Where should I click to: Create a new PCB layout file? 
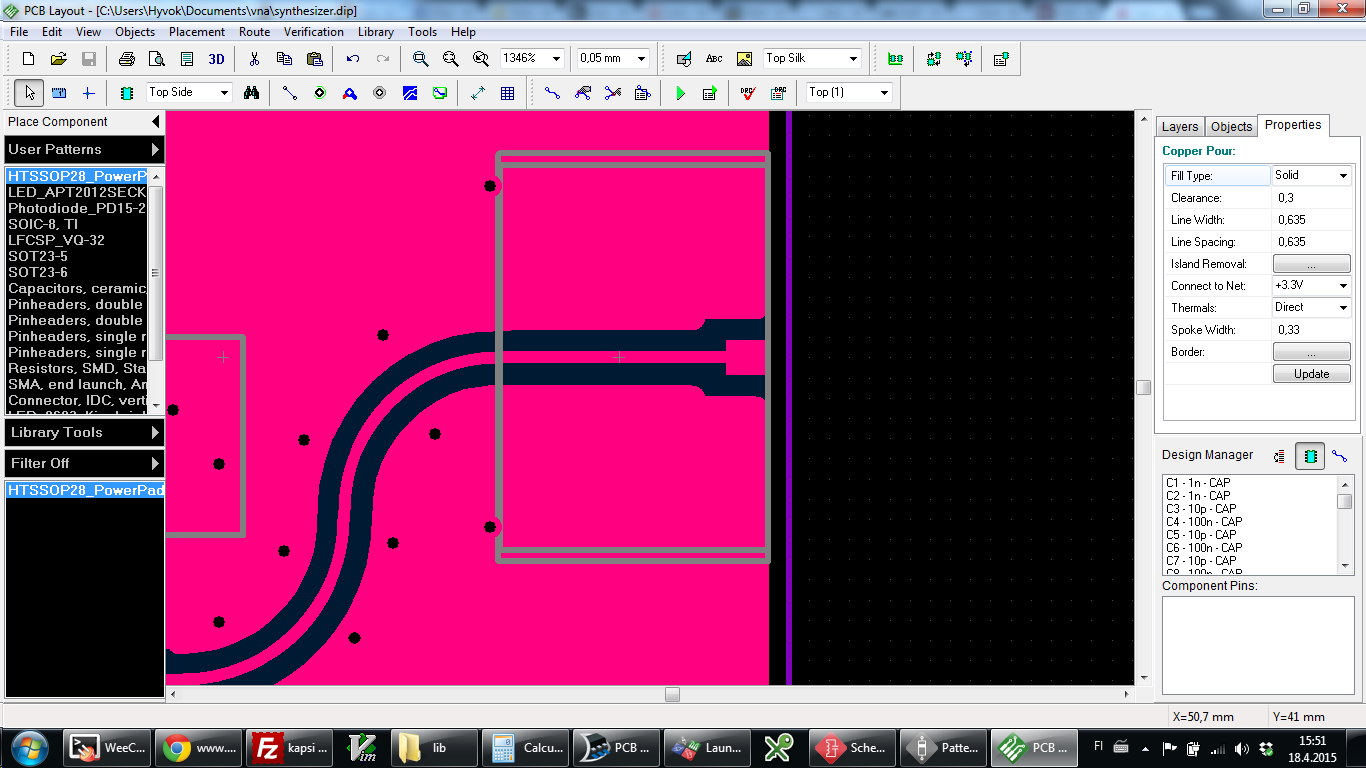click(28, 59)
